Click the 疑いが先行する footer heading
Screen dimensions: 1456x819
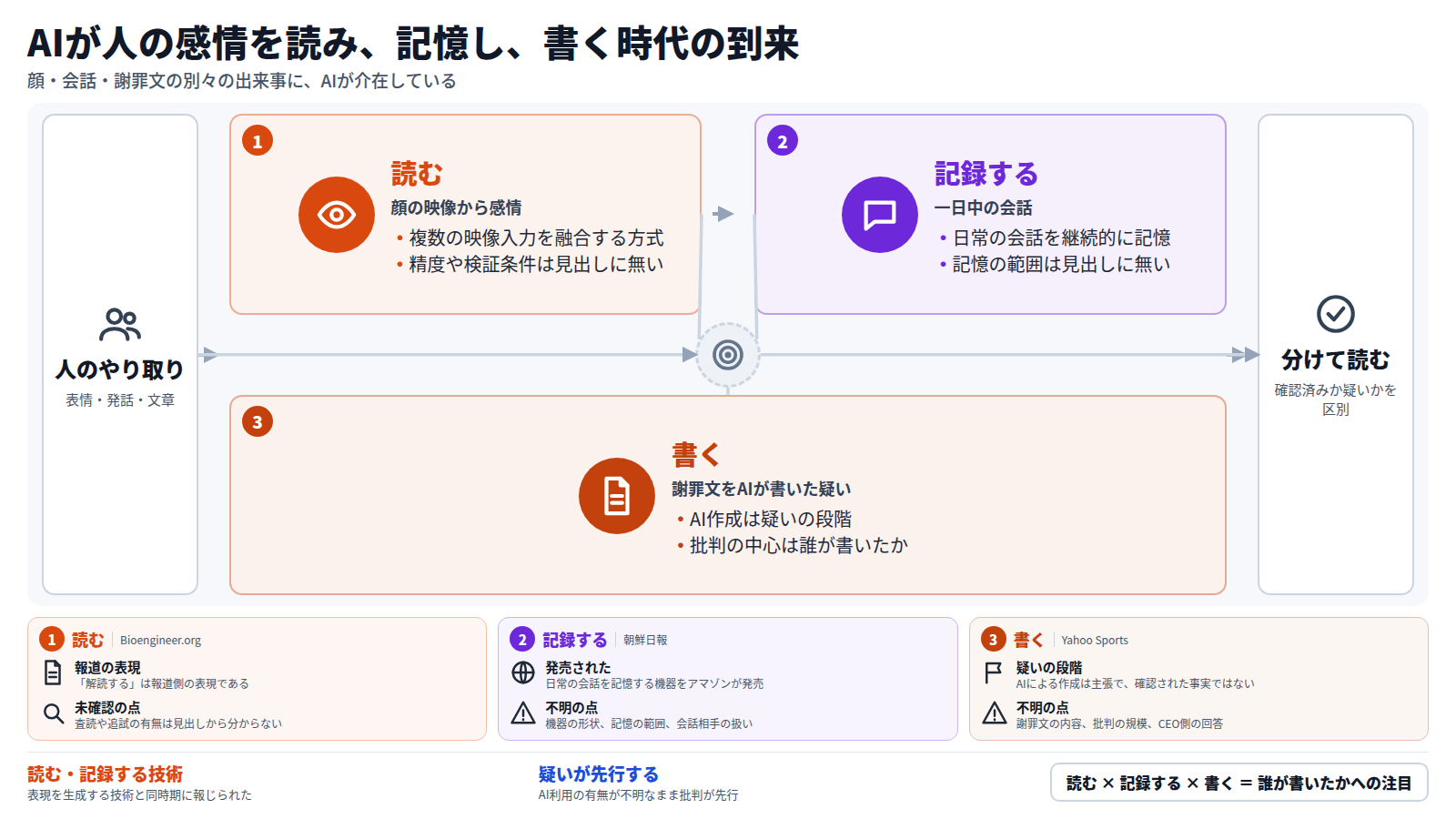click(599, 774)
